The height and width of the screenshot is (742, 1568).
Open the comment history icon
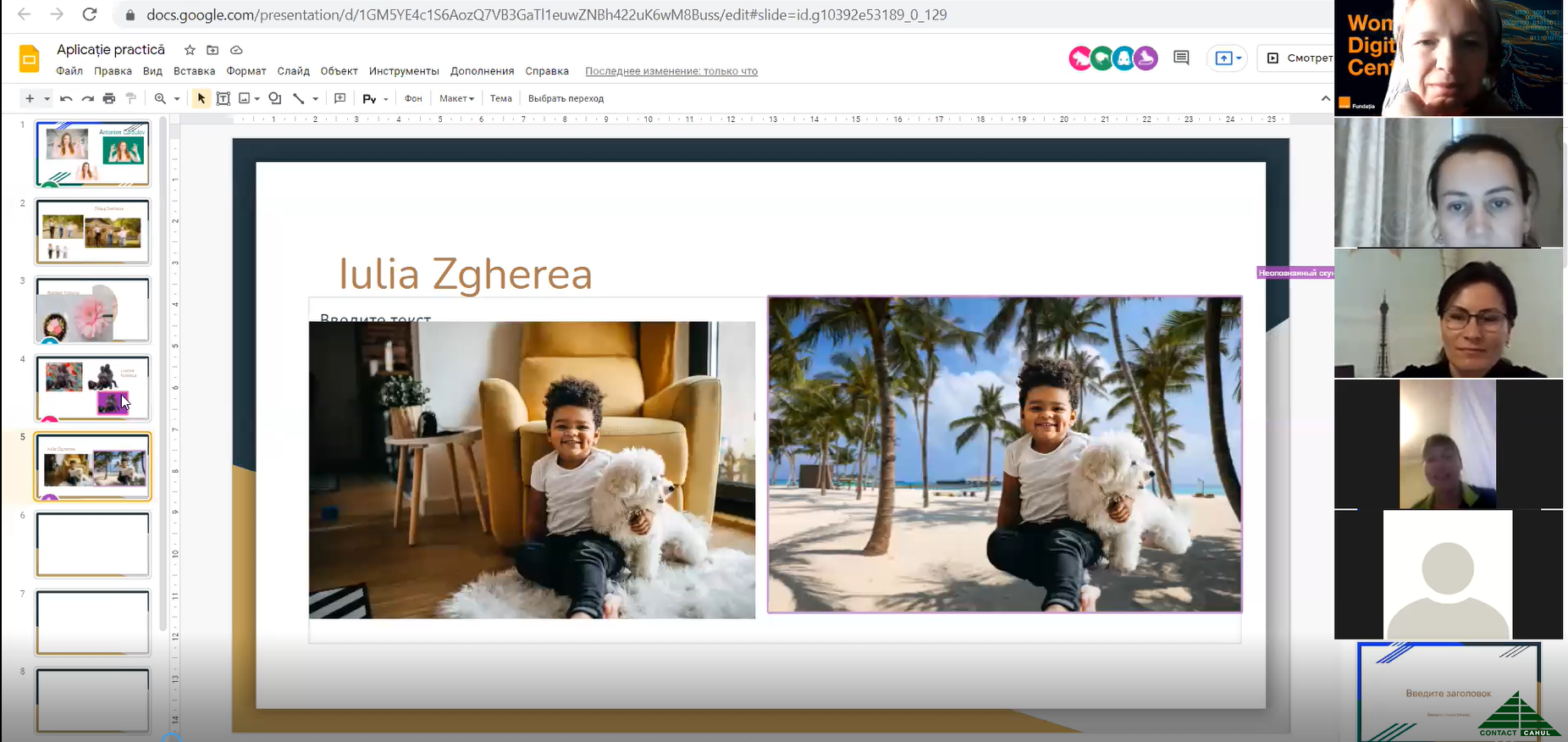click(1181, 58)
